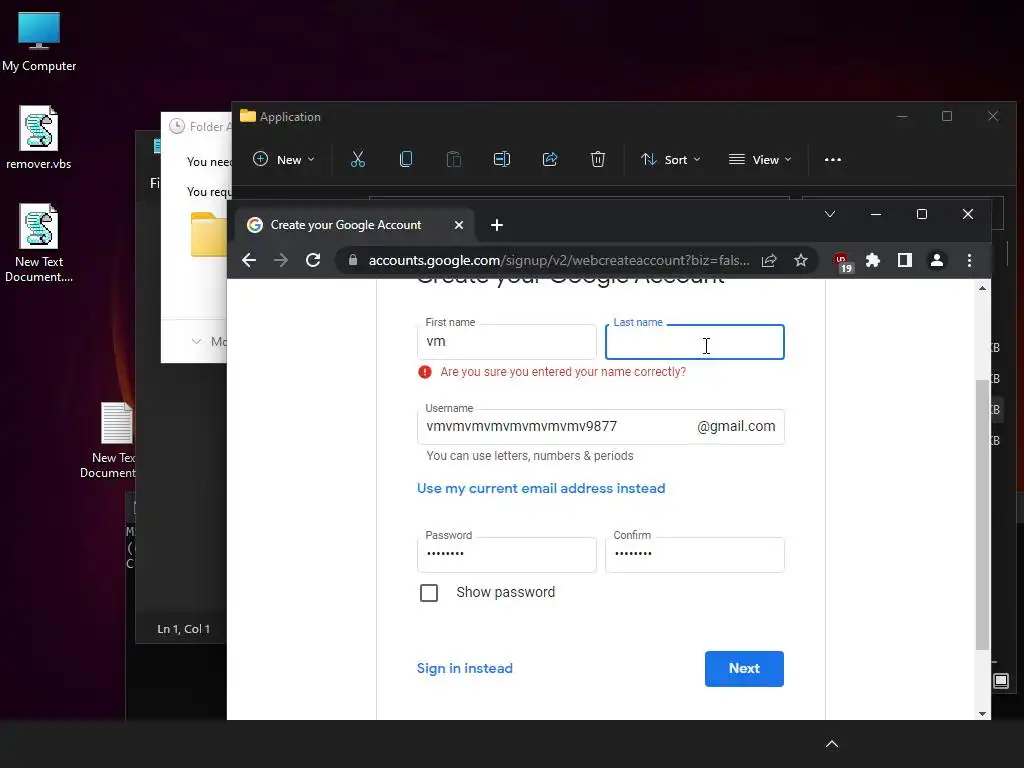The height and width of the screenshot is (768, 1024).
Task: Click the Password field
Action: click(506, 554)
